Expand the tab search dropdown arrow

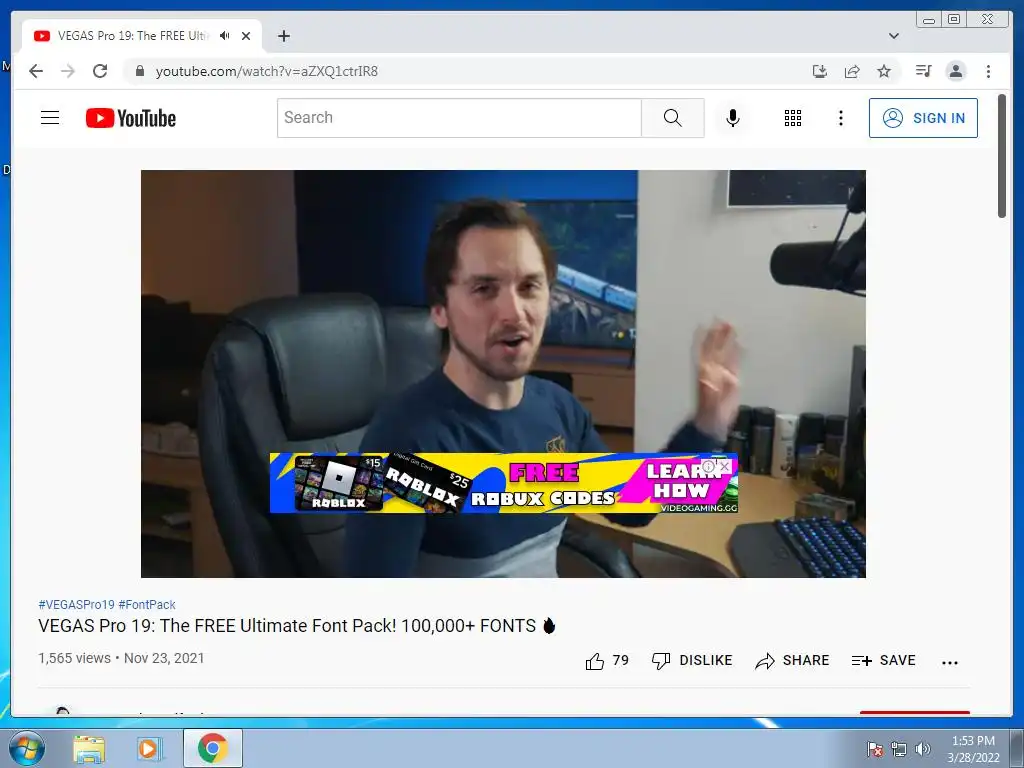(894, 36)
